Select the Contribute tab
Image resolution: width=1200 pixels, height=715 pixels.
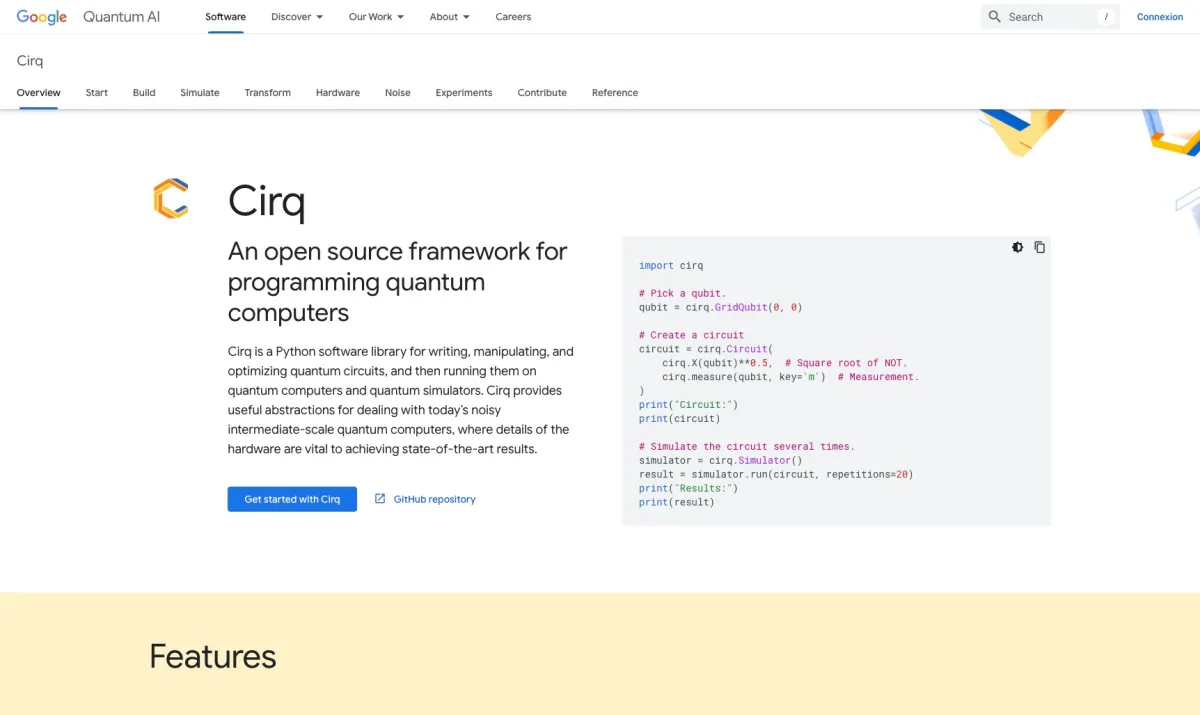tap(542, 93)
